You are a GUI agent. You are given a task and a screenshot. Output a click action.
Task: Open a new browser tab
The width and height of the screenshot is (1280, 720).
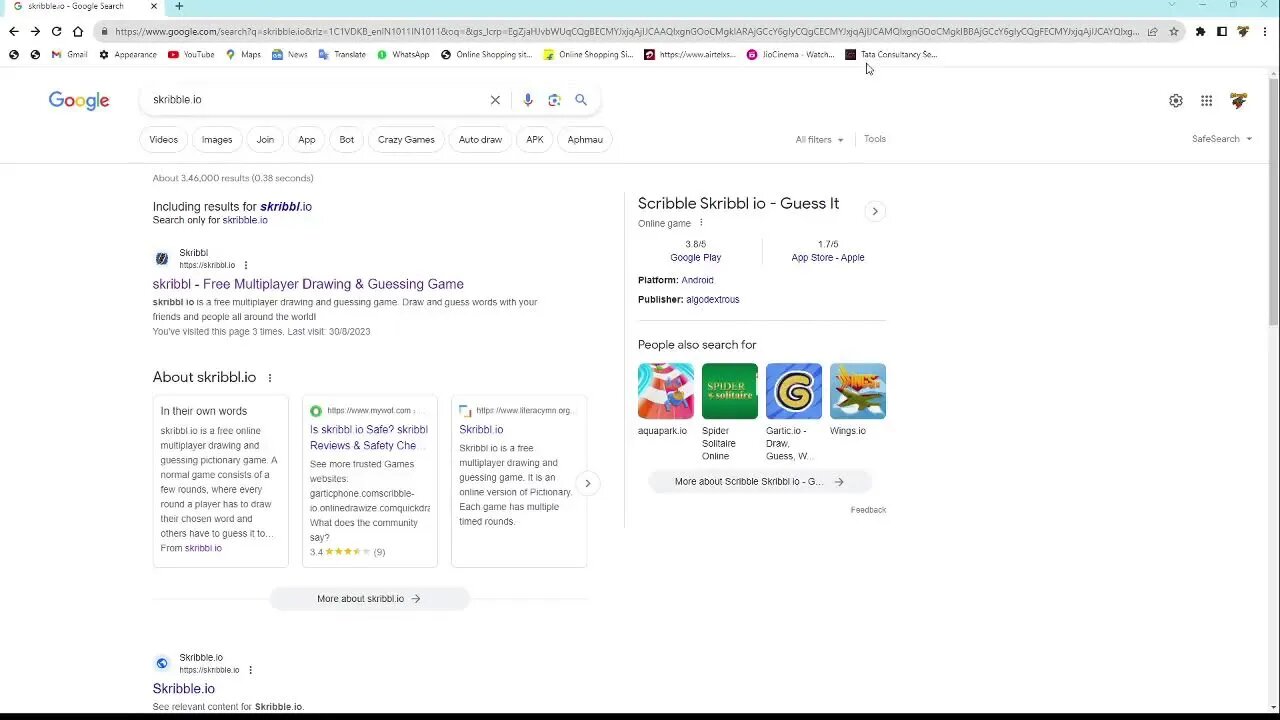pyautogui.click(x=179, y=6)
